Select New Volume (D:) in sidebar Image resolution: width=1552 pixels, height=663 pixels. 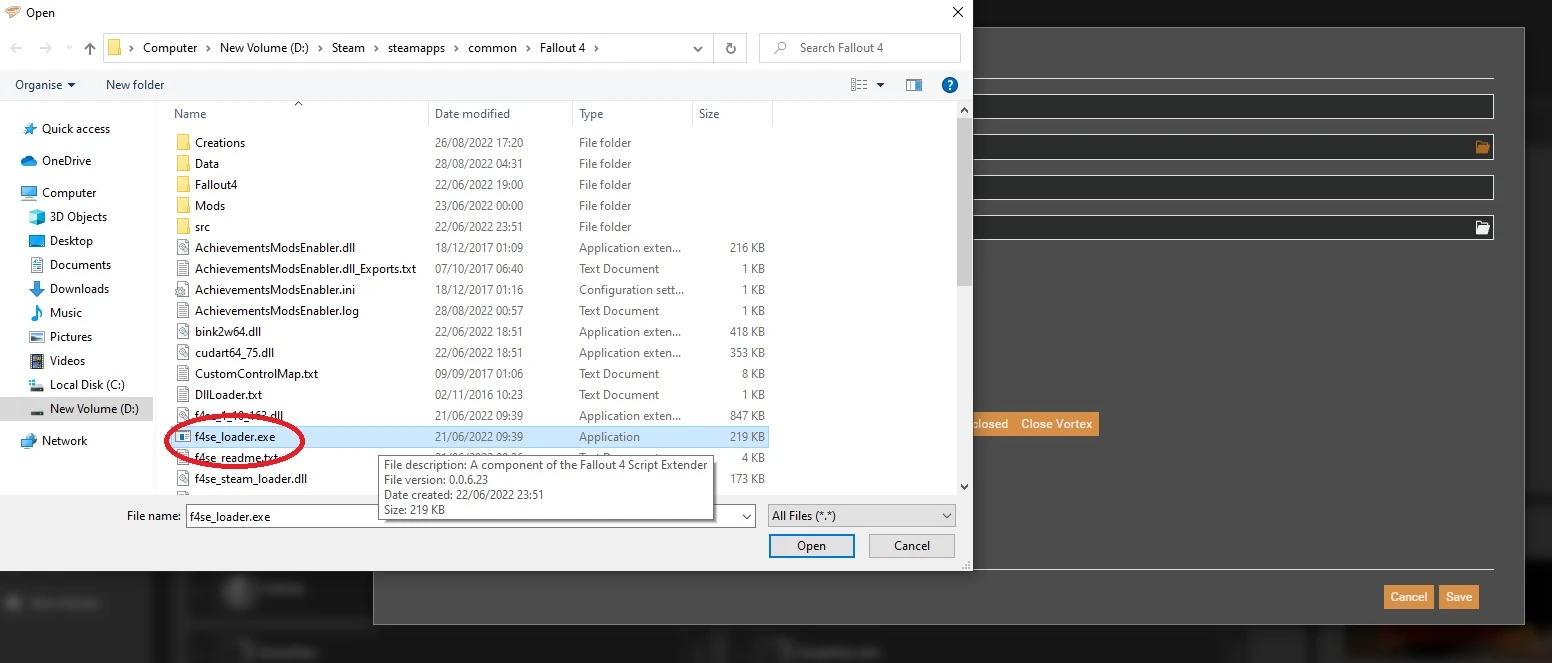pos(76,409)
